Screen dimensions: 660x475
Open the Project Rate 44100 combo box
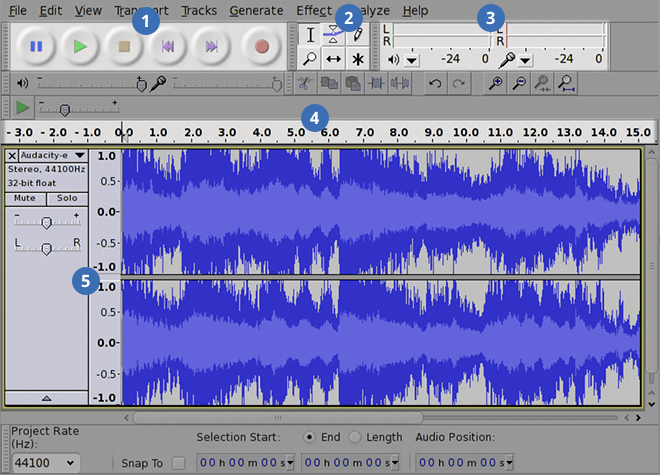pos(45,463)
